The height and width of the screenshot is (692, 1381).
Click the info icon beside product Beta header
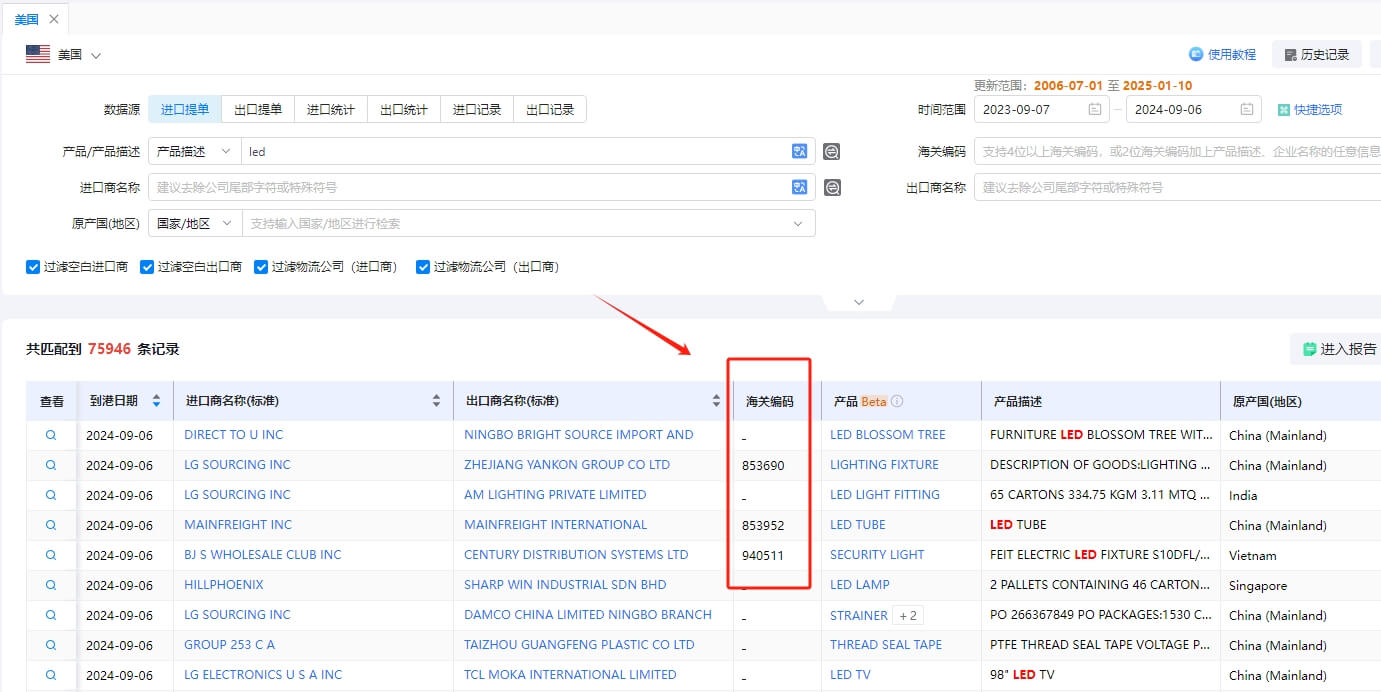click(x=897, y=401)
